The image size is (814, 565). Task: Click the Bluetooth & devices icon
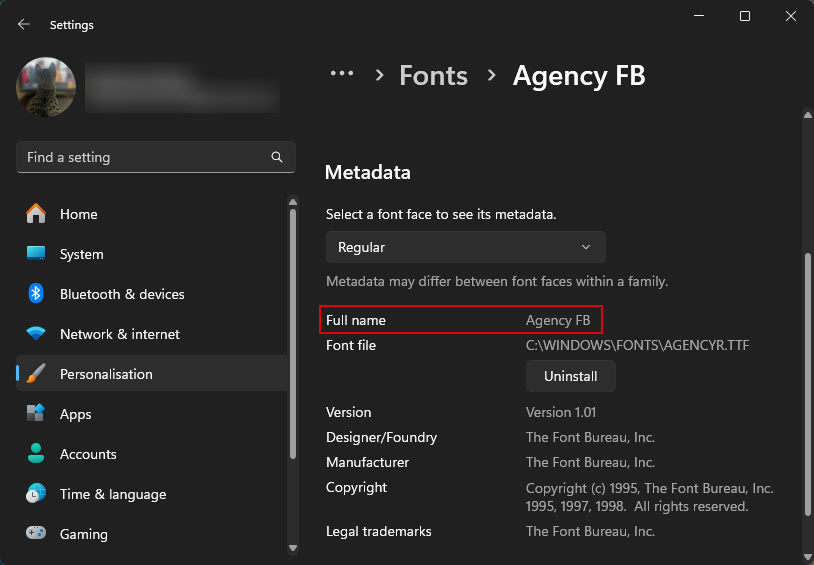pos(36,294)
